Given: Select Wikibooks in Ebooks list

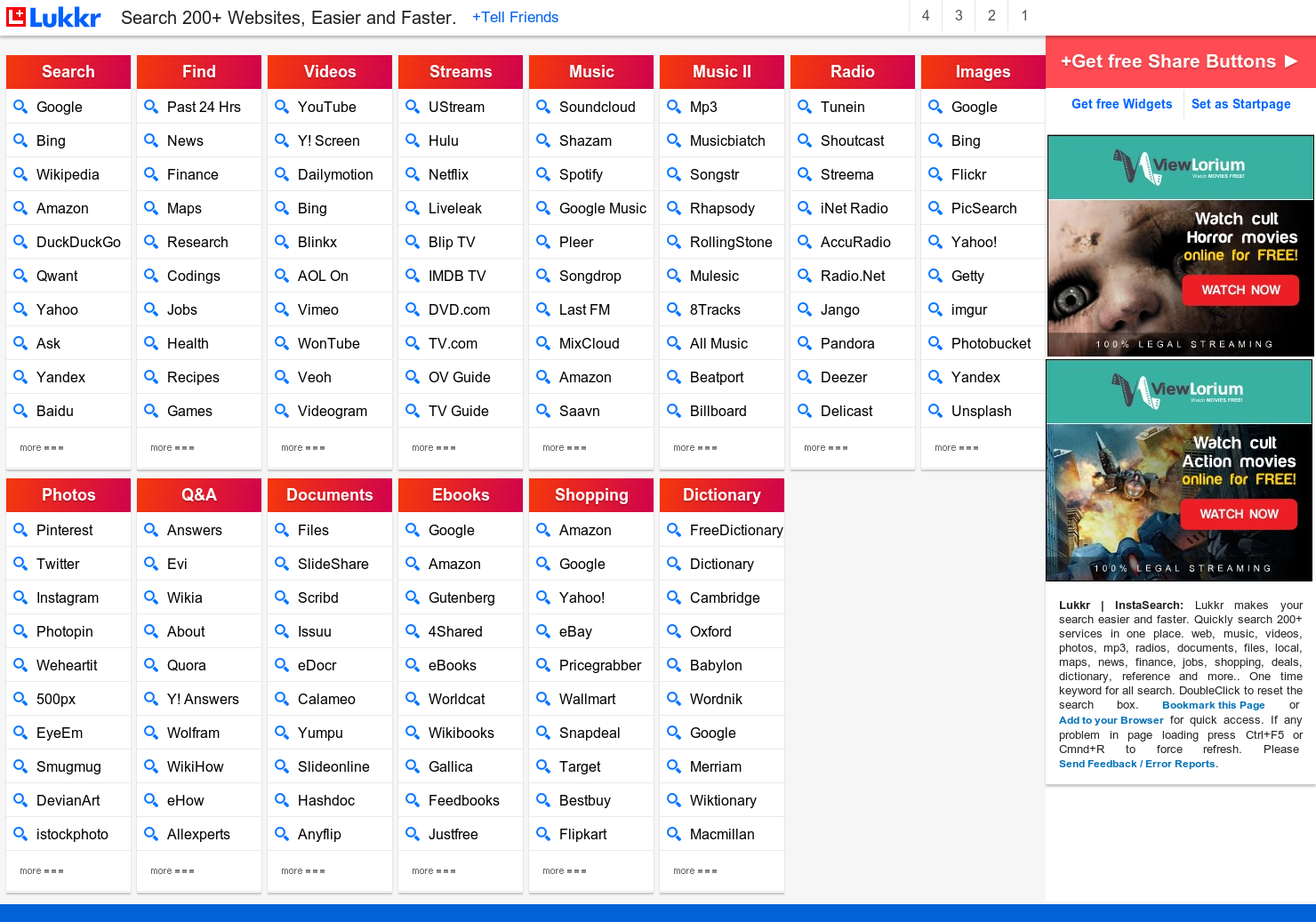Looking at the screenshot, I should point(461,733).
